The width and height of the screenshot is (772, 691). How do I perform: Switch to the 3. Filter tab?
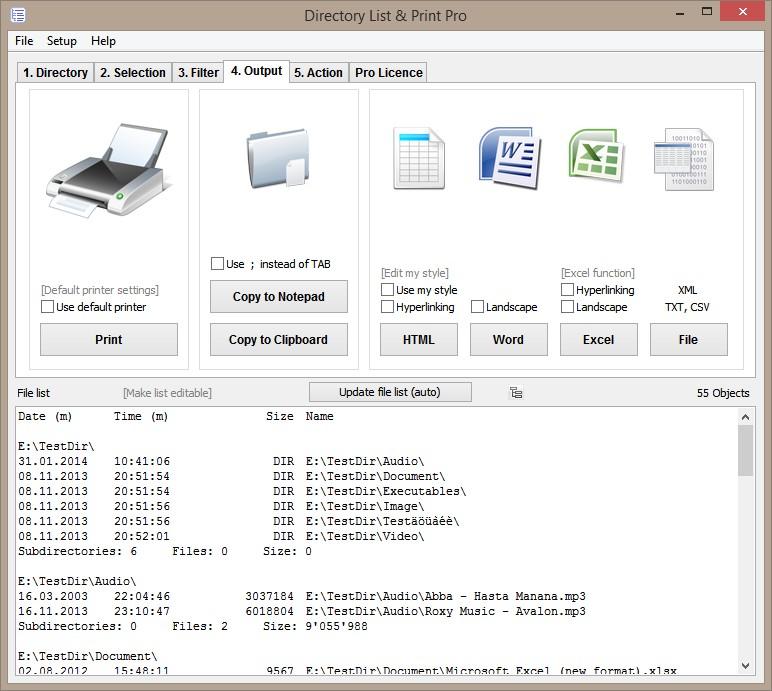click(198, 72)
